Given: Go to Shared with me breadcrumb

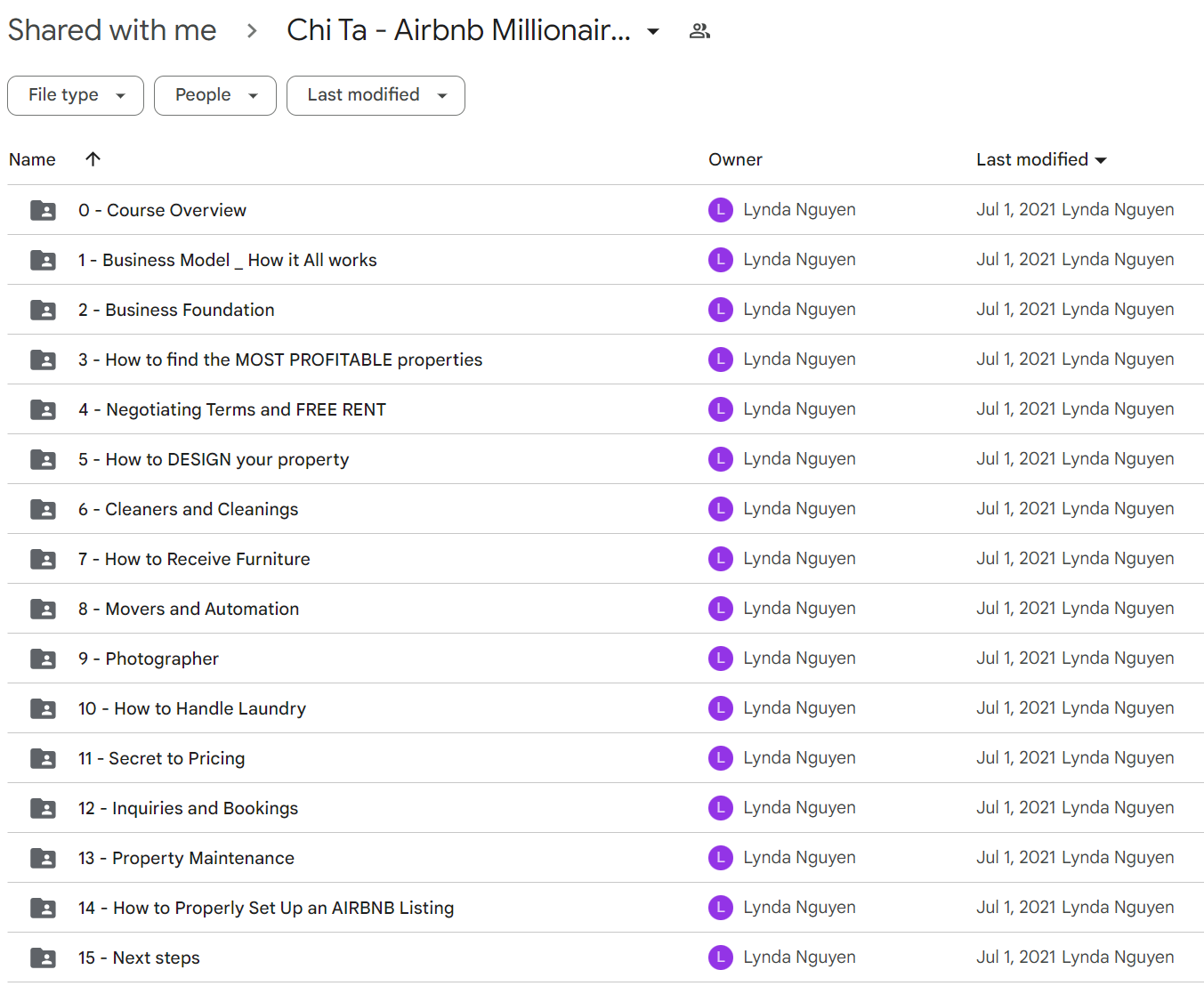Looking at the screenshot, I should (x=112, y=30).
